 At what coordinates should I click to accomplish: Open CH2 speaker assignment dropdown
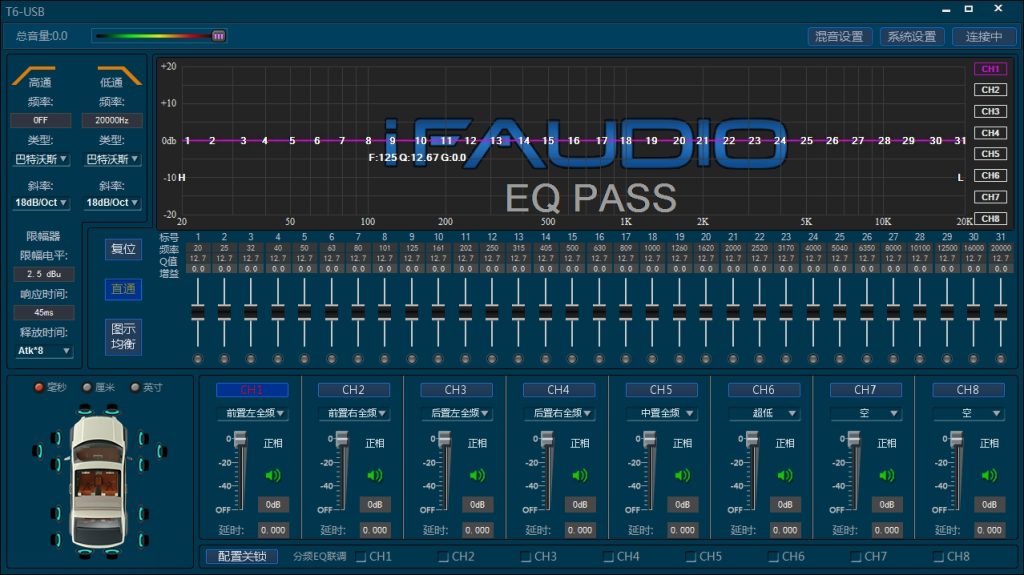click(x=356, y=413)
